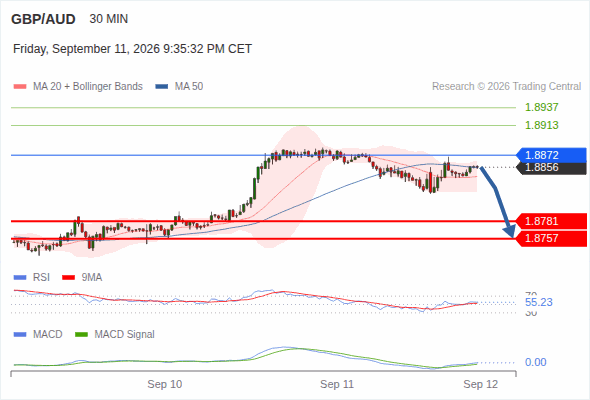Image resolution: width=590 pixels, height=400 pixels.
Task: Click the MA 50 legend color swatch
Action: pos(162,87)
